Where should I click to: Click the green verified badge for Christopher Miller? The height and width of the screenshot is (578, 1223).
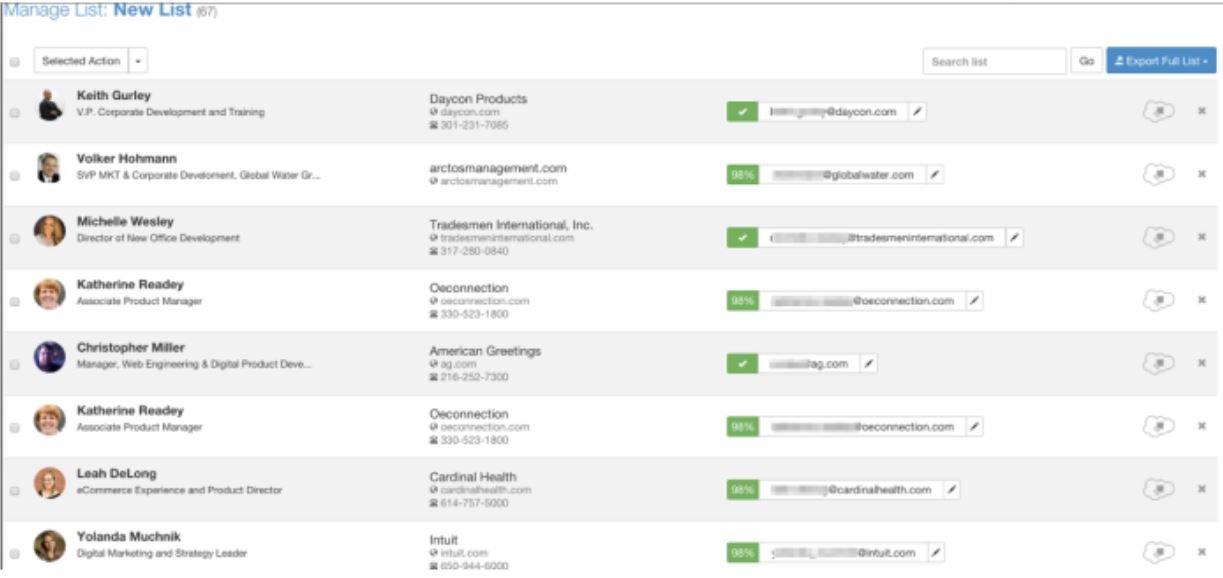point(742,364)
